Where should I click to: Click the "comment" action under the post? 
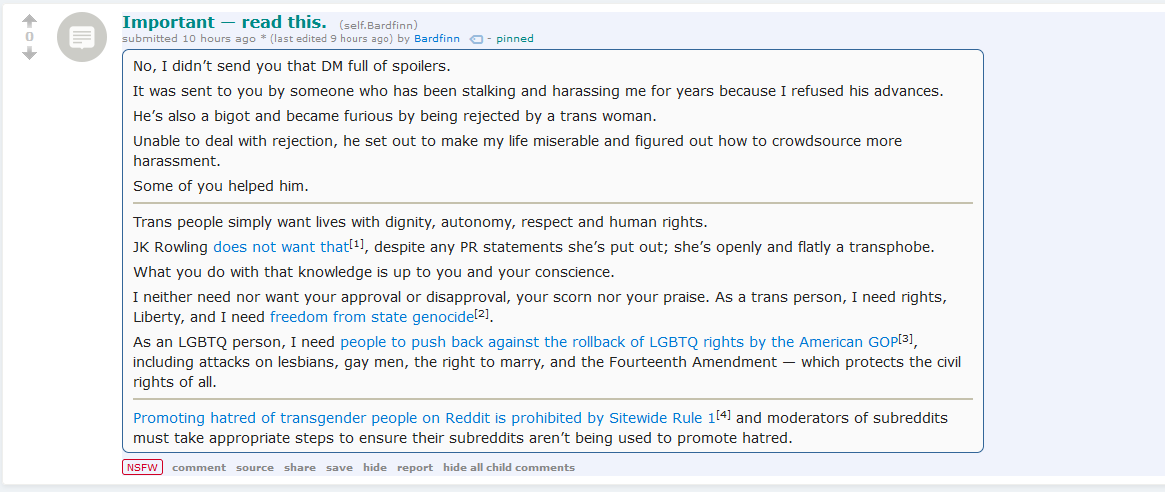point(199,467)
